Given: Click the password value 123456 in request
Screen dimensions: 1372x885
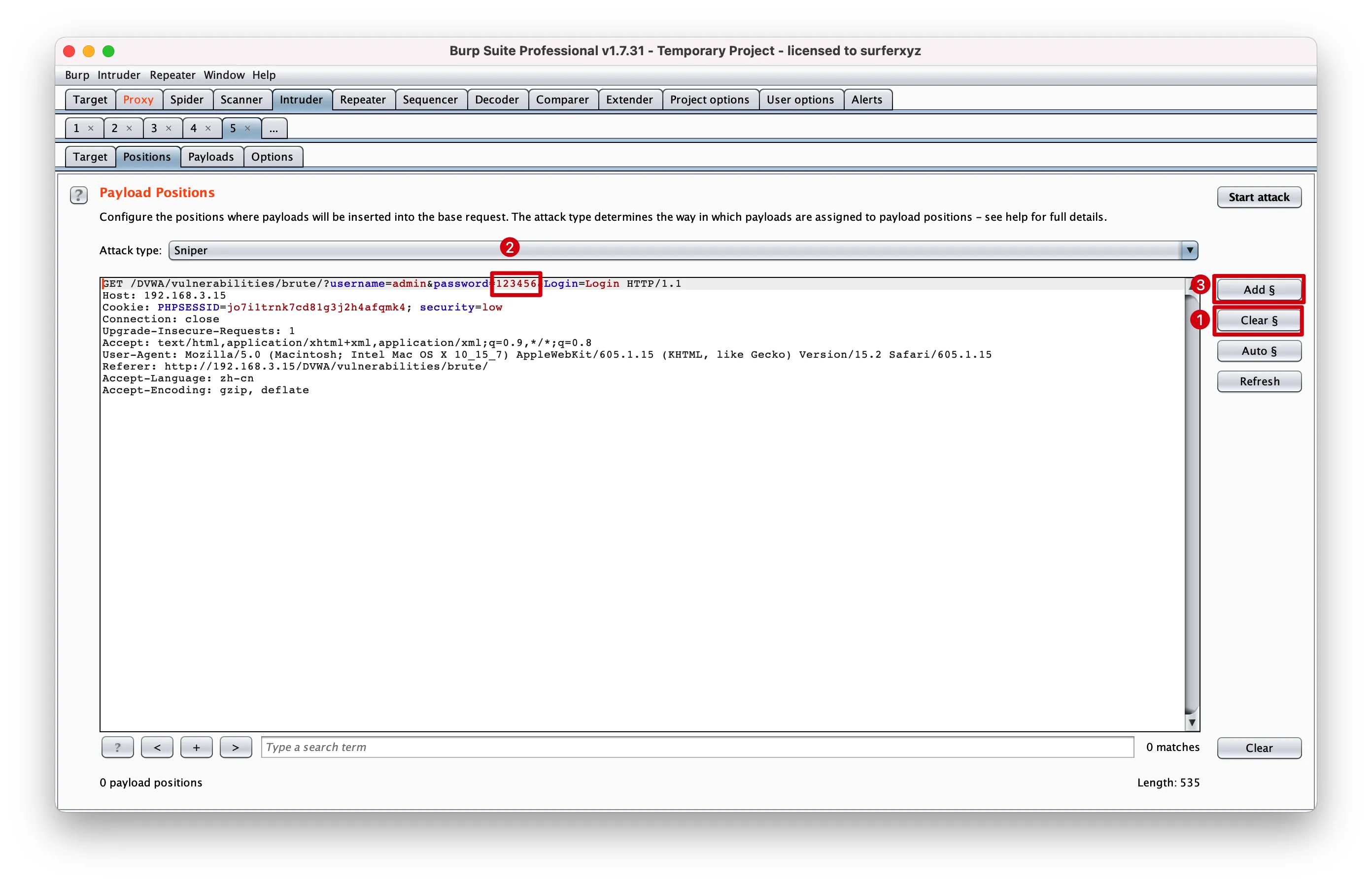Looking at the screenshot, I should pos(516,284).
